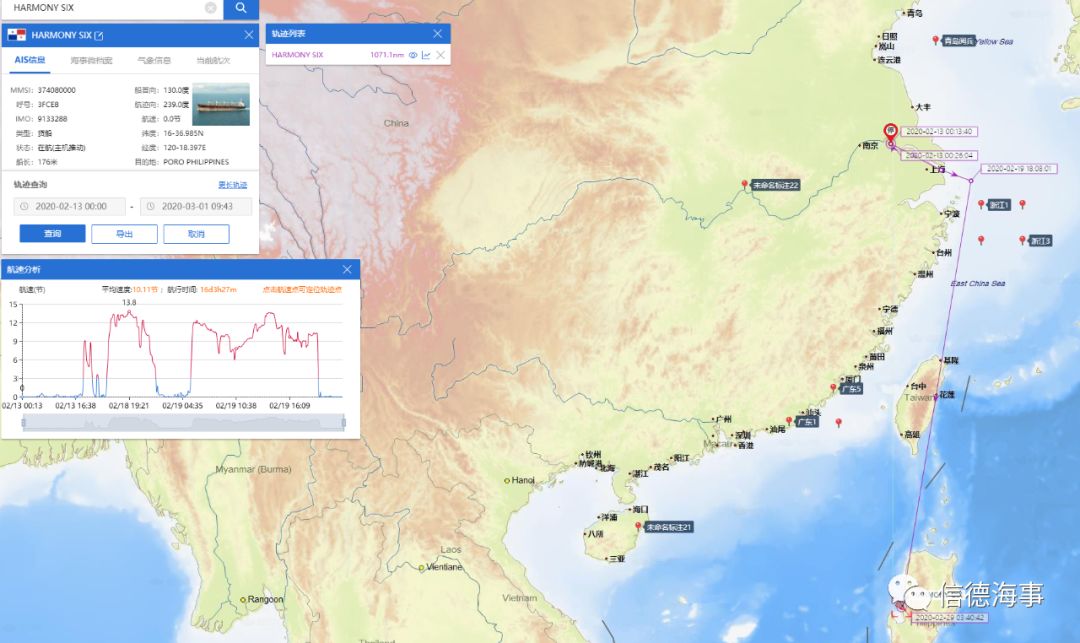1080x643 pixels.
Task: Select the 未命名标注22 map marker
Action: coord(745,184)
